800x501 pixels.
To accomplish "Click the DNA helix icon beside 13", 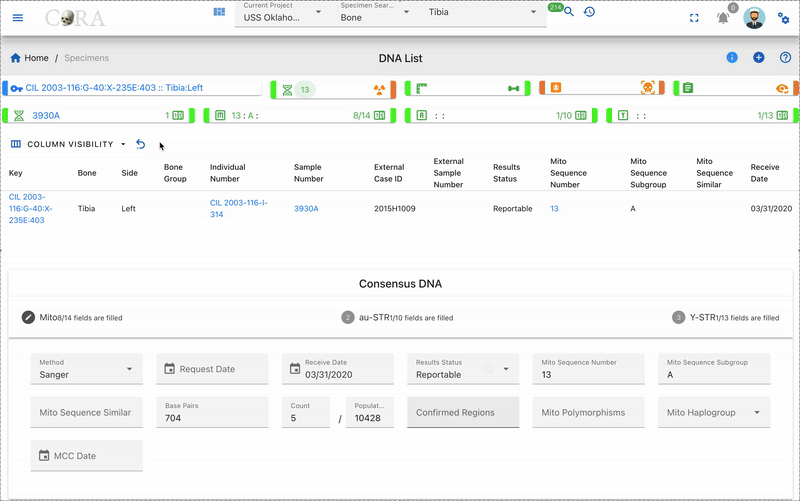I will click(x=287, y=90).
